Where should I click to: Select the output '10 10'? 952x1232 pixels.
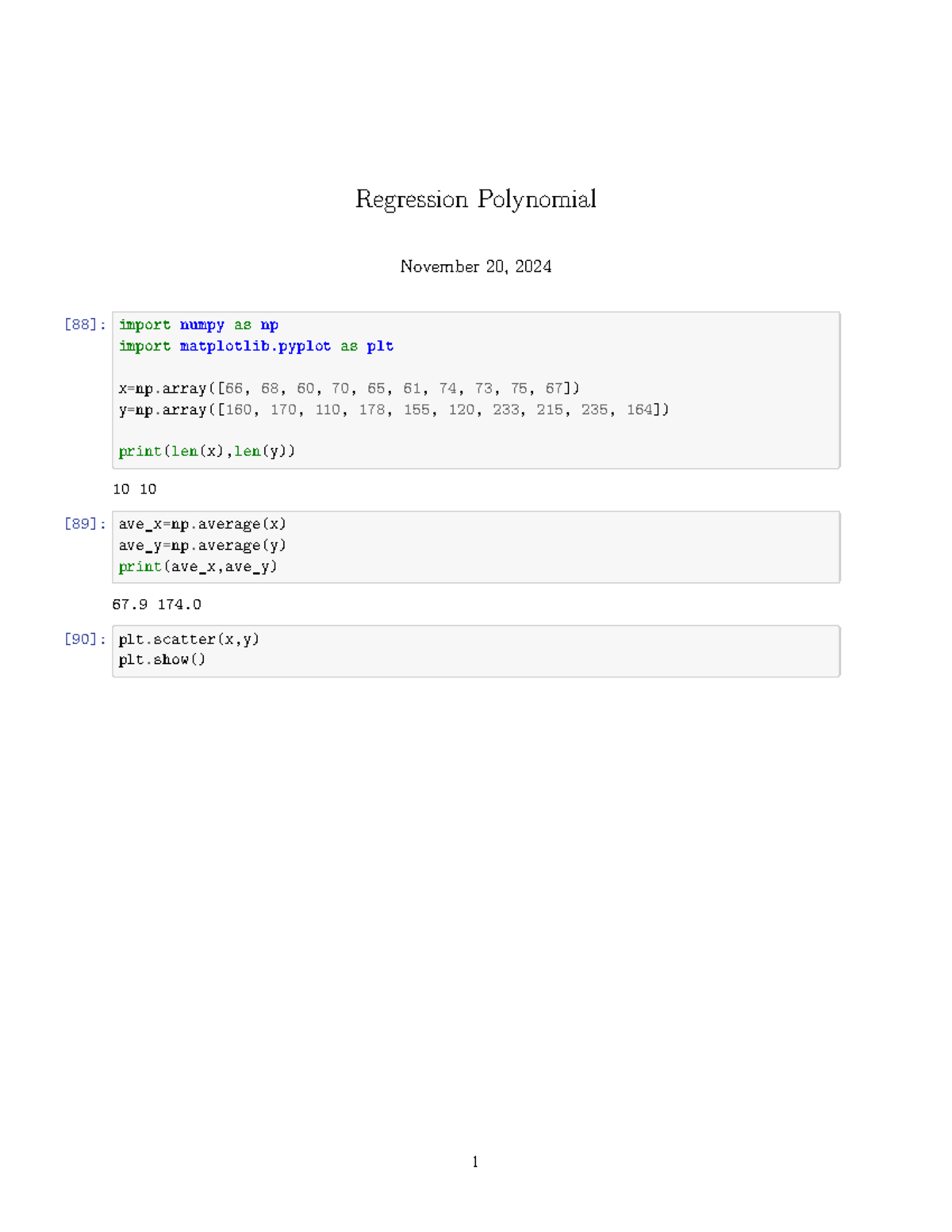tap(135, 489)
